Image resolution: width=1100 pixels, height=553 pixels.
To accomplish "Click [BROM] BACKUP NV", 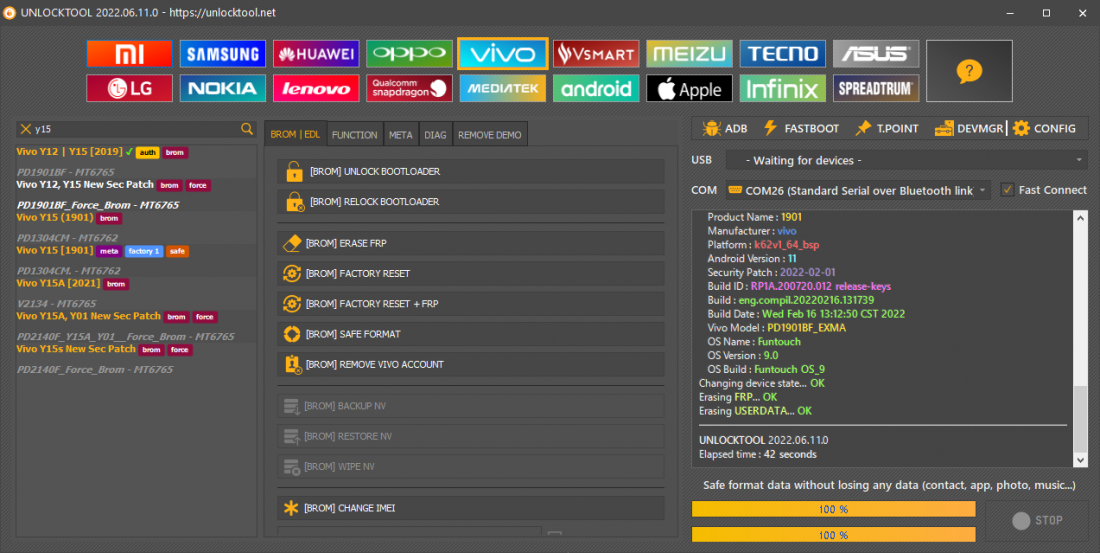I will [470, 406].
